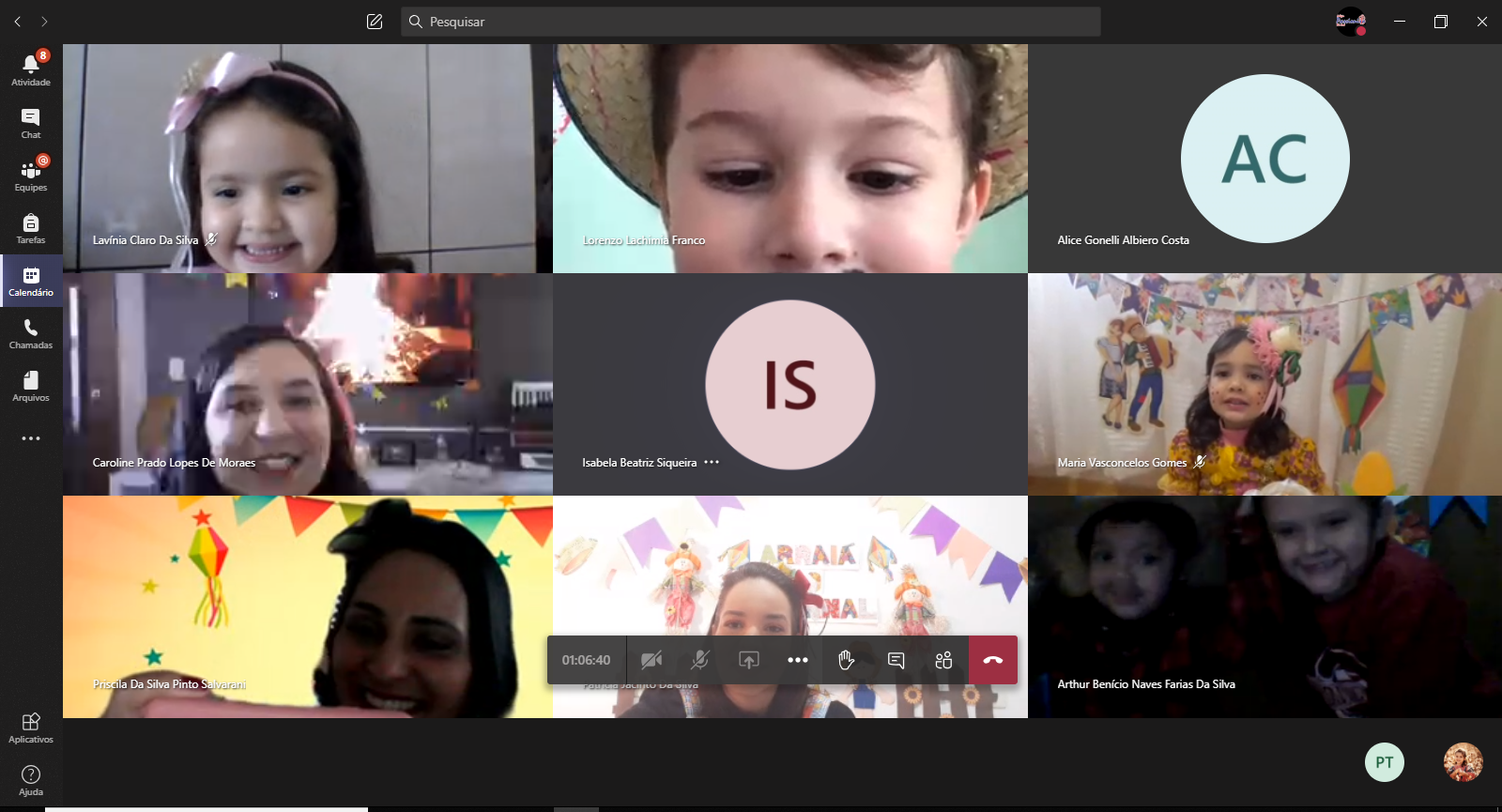Image resolution: width=1502 pixels, height=812 pixels.
Task: Open Tarefas from the left rail
Action: (31, 227)
